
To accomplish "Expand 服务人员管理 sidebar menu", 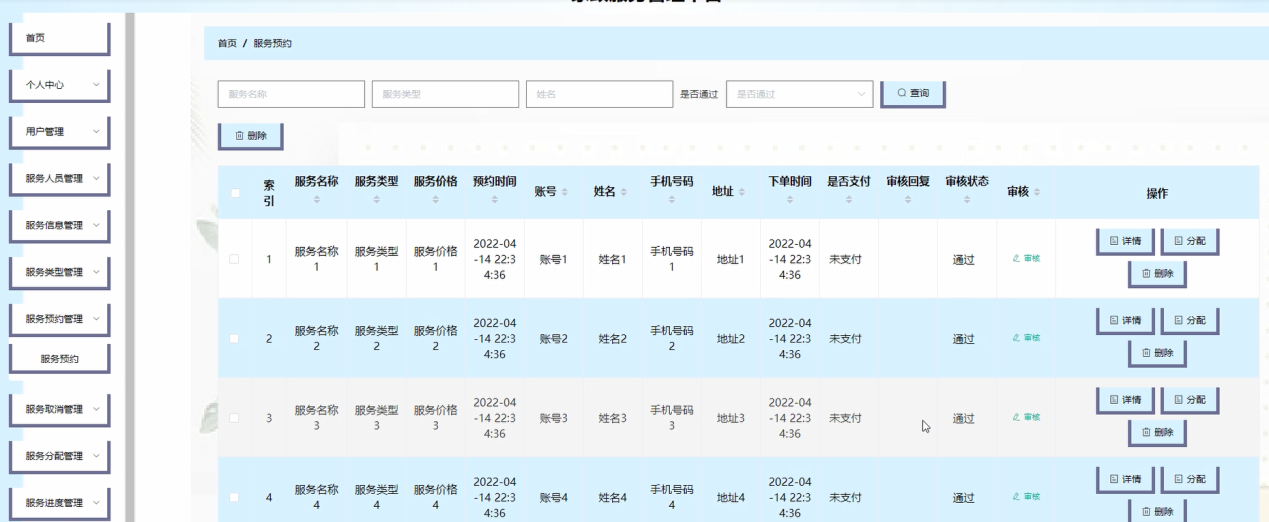I will [x=58, y=178].
